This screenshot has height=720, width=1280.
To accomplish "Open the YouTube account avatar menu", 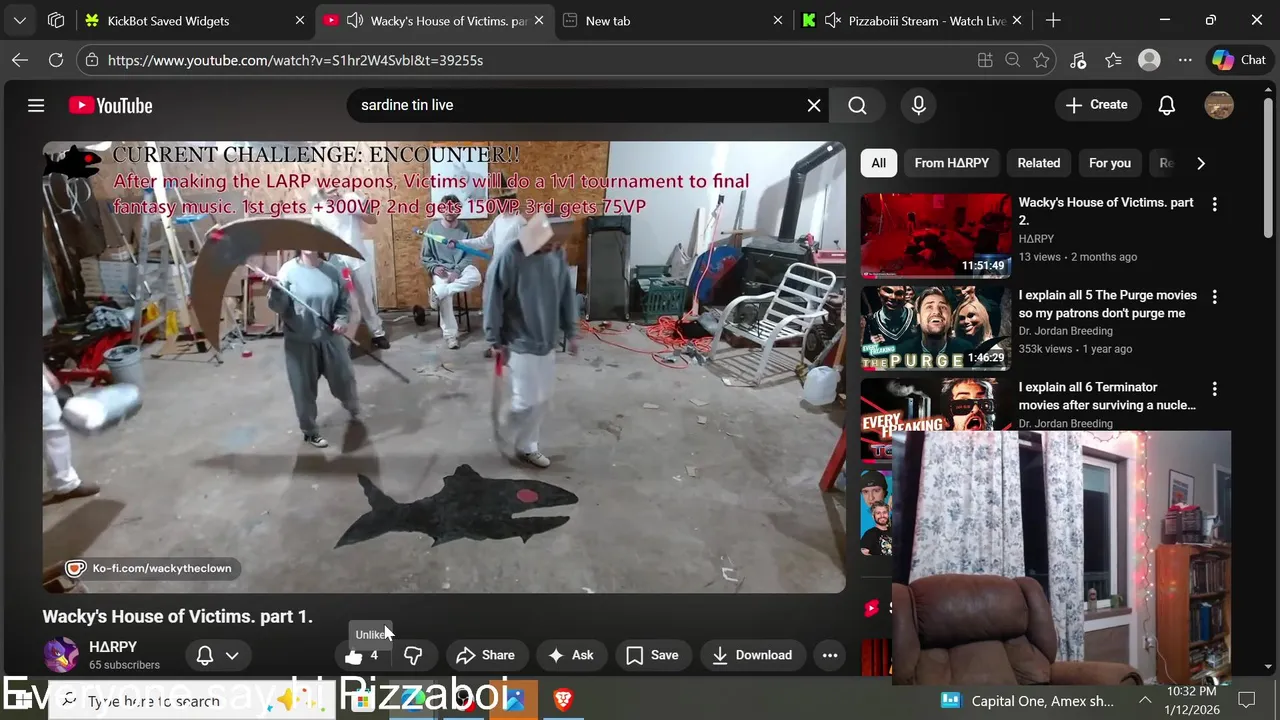I will point(1219,105).
